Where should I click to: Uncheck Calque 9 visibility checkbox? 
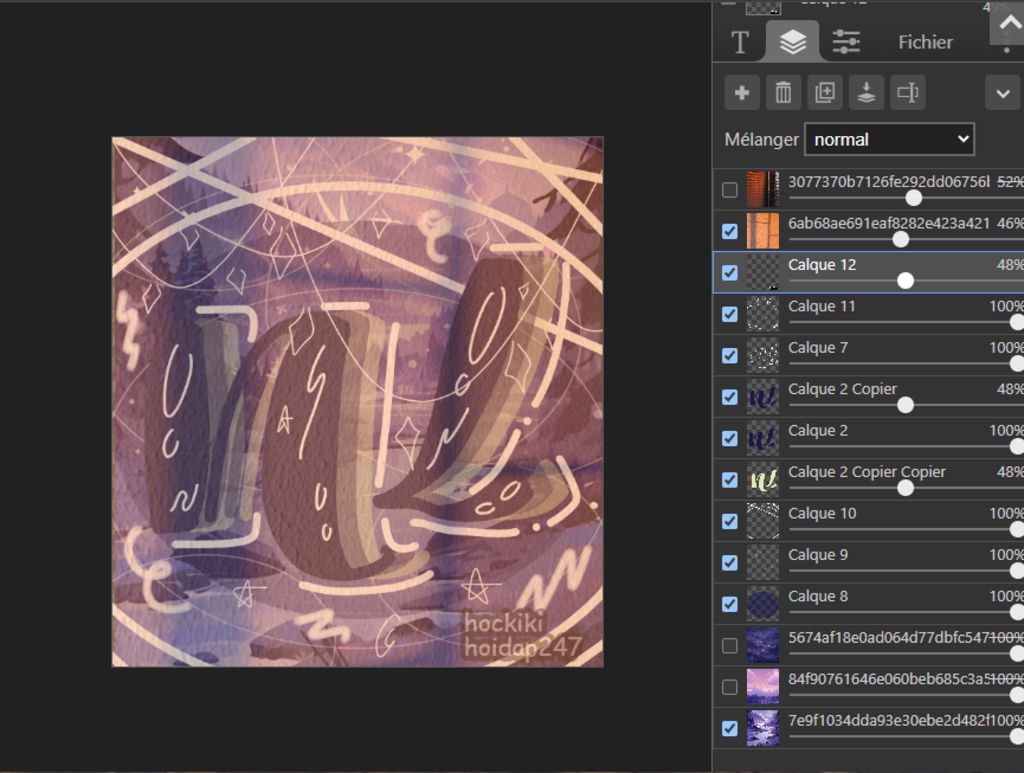[730, 563]
